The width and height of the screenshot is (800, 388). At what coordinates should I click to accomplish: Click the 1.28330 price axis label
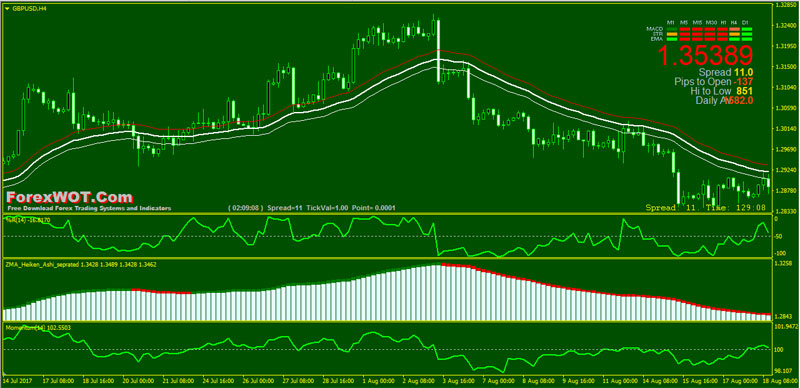pyautogui.click(x=786, y=210)
